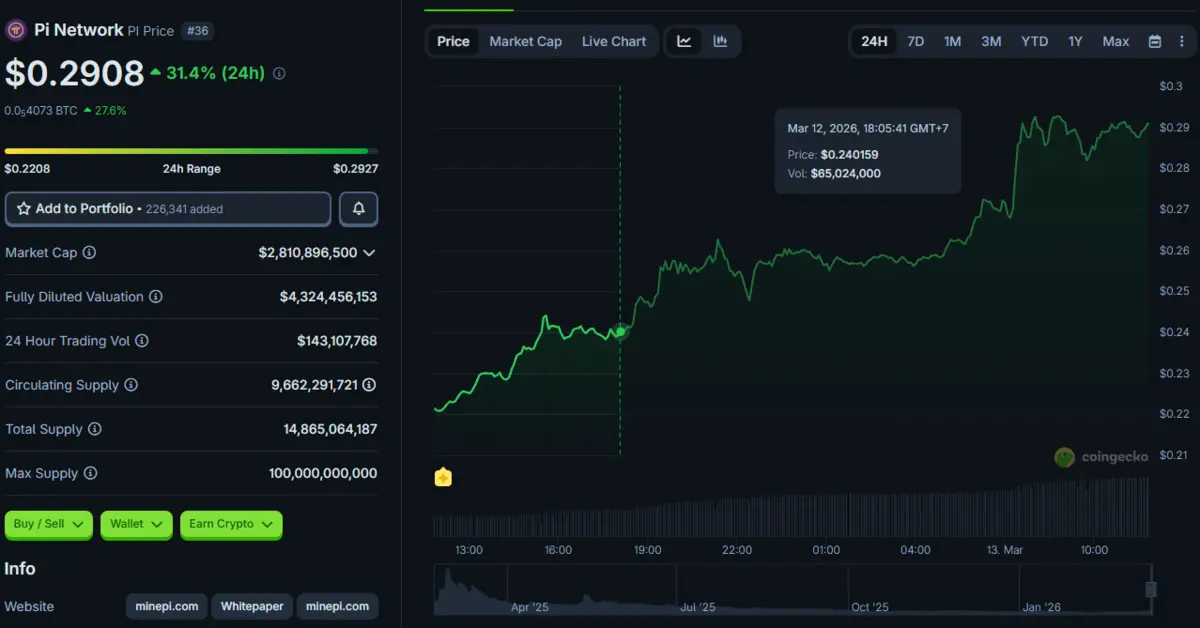Select the 1M time range
Screen dimensions: 1200x628
(952, 41)
